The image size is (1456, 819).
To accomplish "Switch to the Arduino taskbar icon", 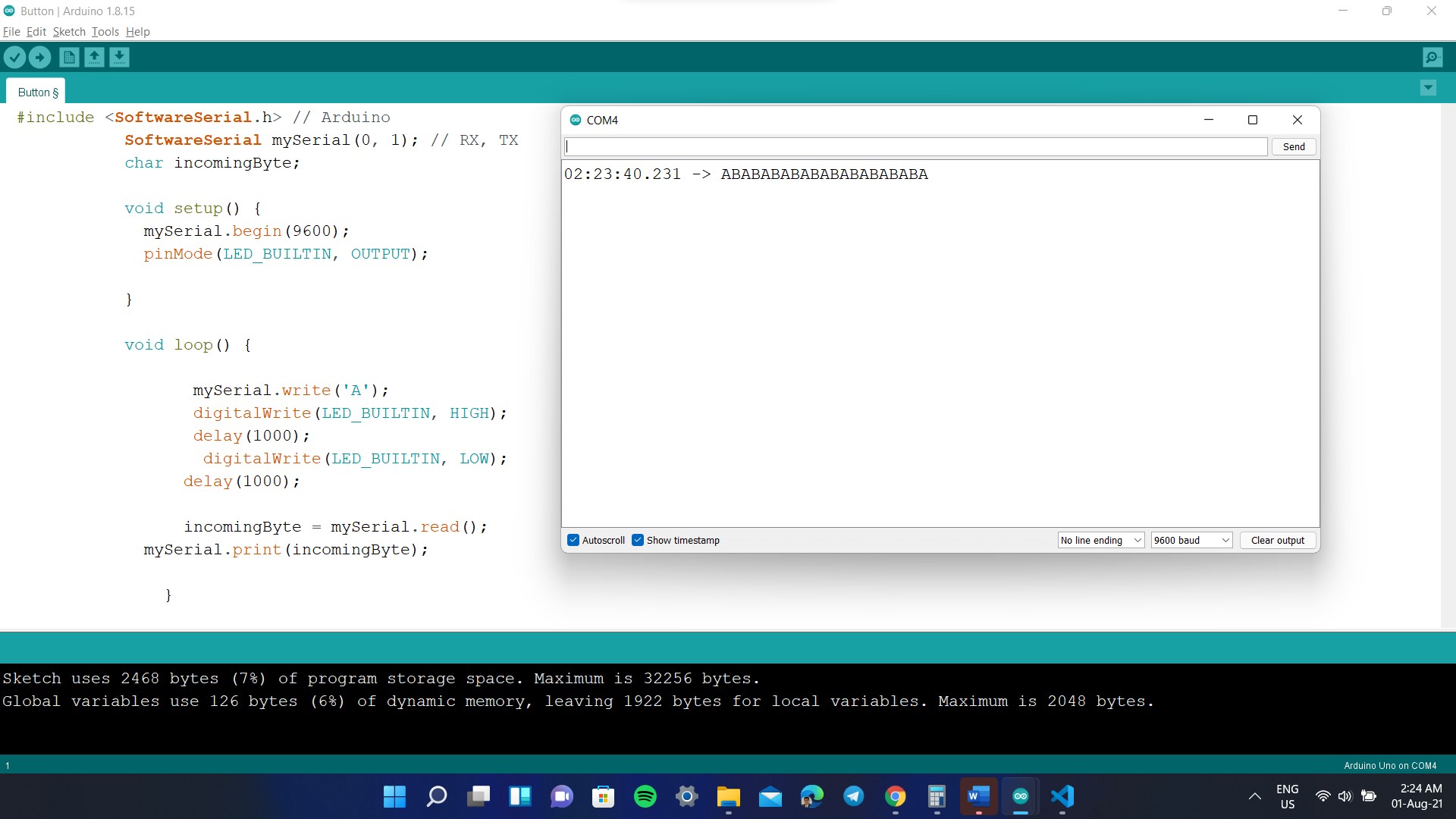I will [x=1021, y=796].
